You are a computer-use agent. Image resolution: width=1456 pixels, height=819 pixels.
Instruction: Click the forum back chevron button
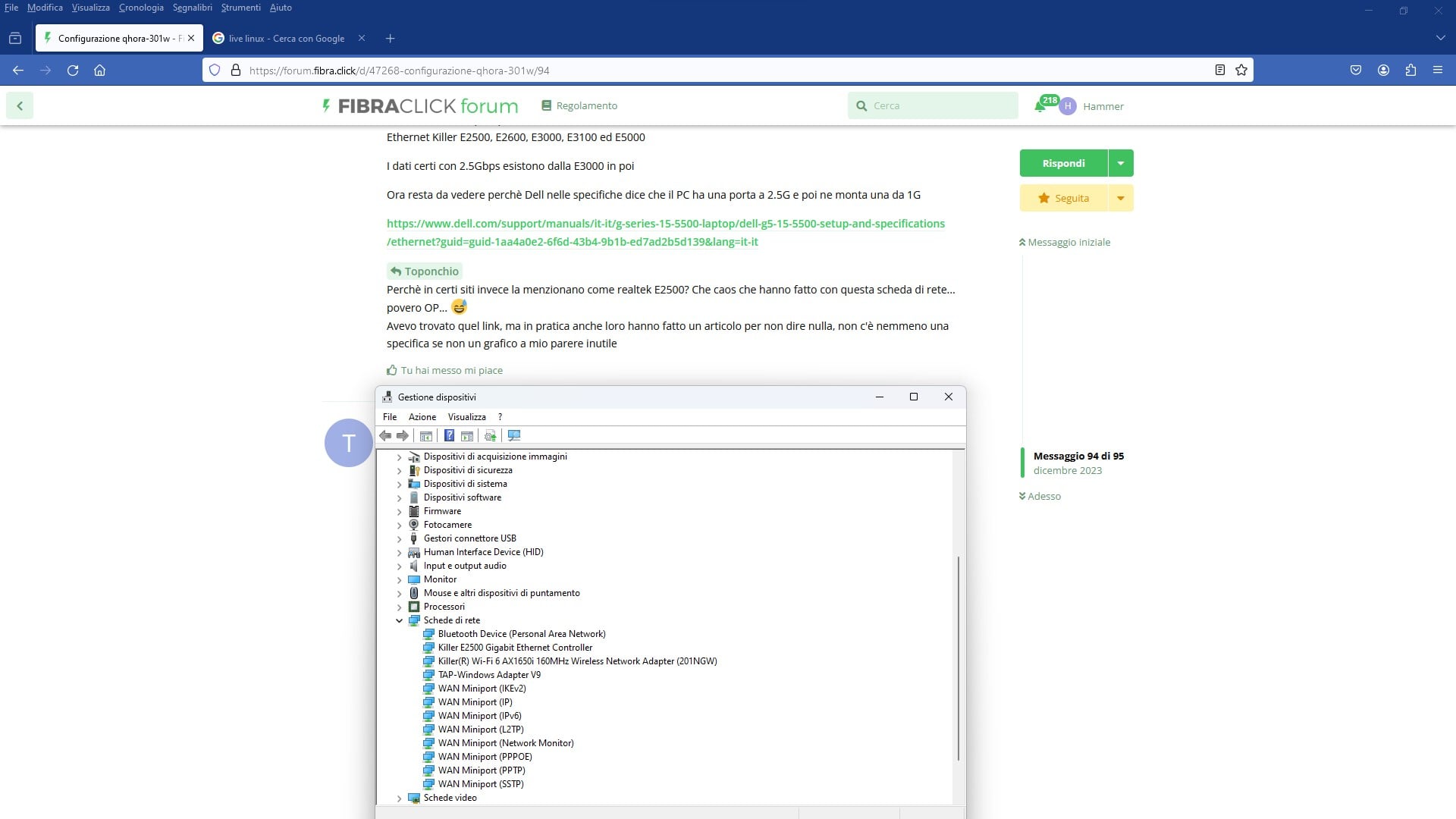20,105
